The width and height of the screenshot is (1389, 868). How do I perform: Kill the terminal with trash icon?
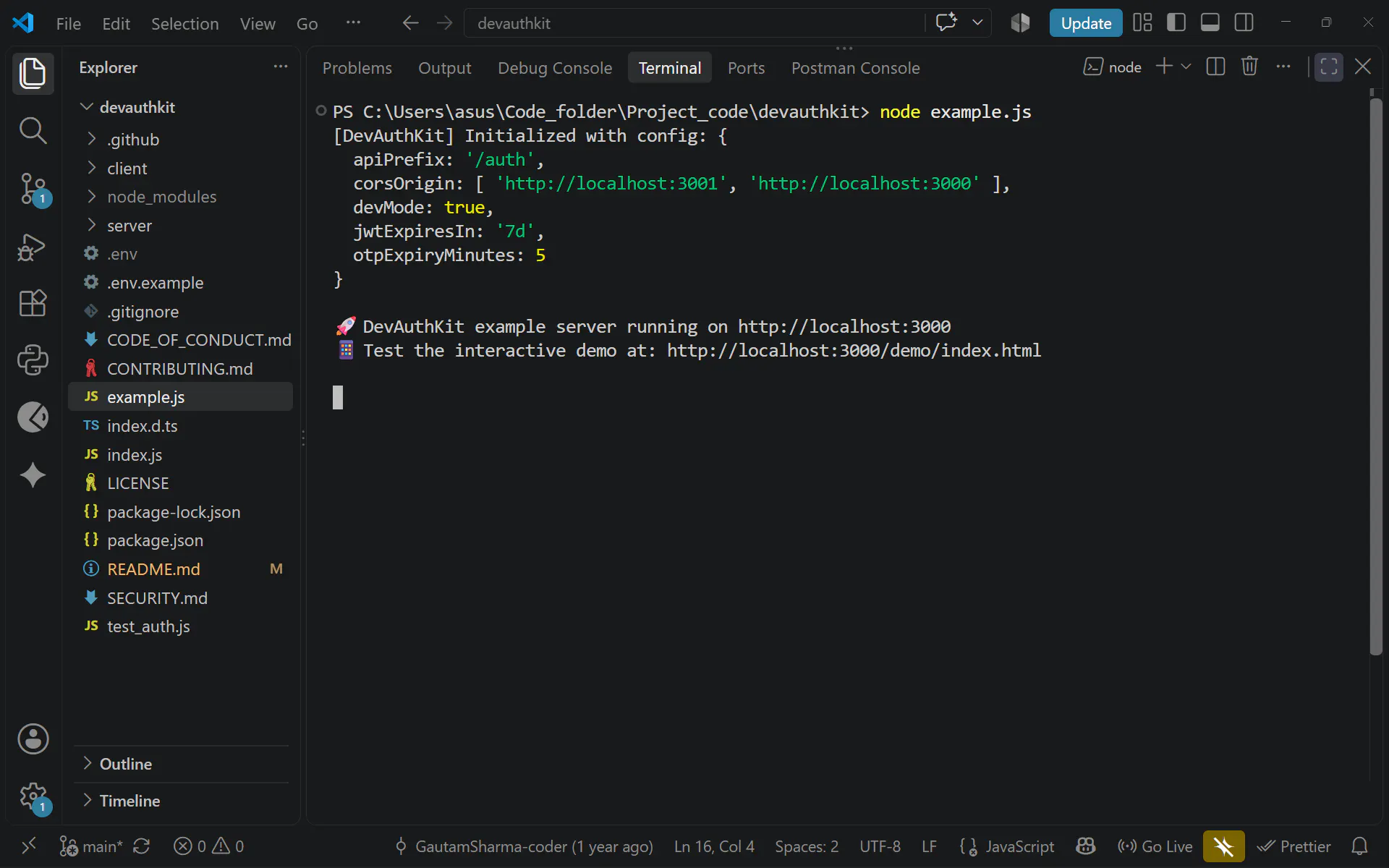pyautogui.click(x=1249, y=67)
